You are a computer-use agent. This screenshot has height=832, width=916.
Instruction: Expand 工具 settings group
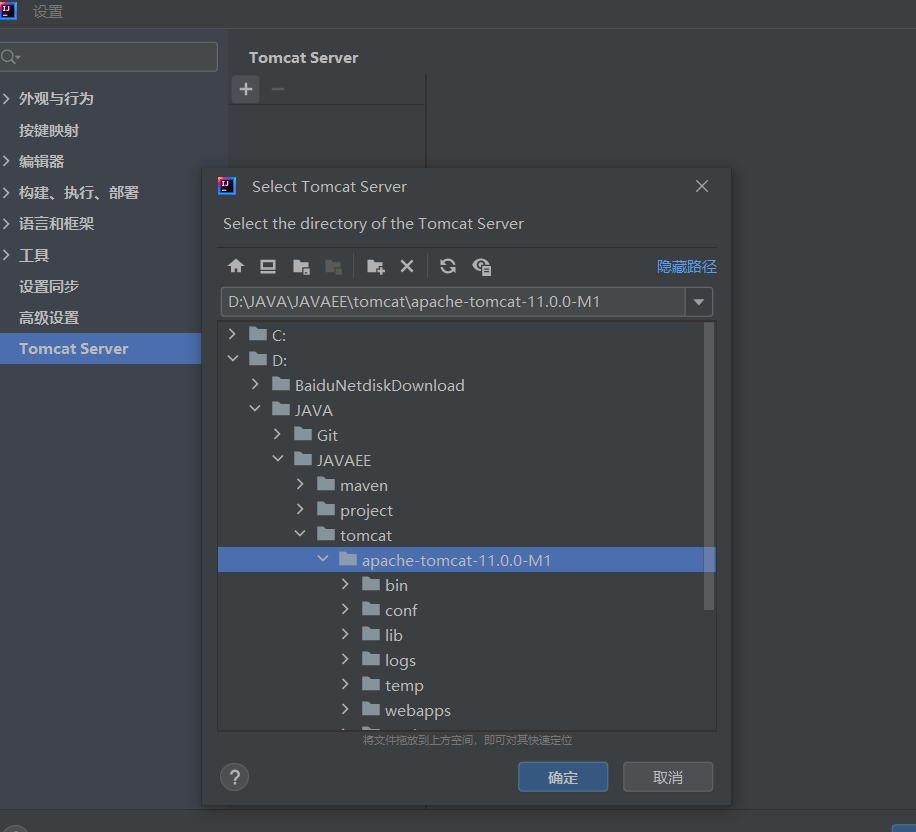click(6, 255)
